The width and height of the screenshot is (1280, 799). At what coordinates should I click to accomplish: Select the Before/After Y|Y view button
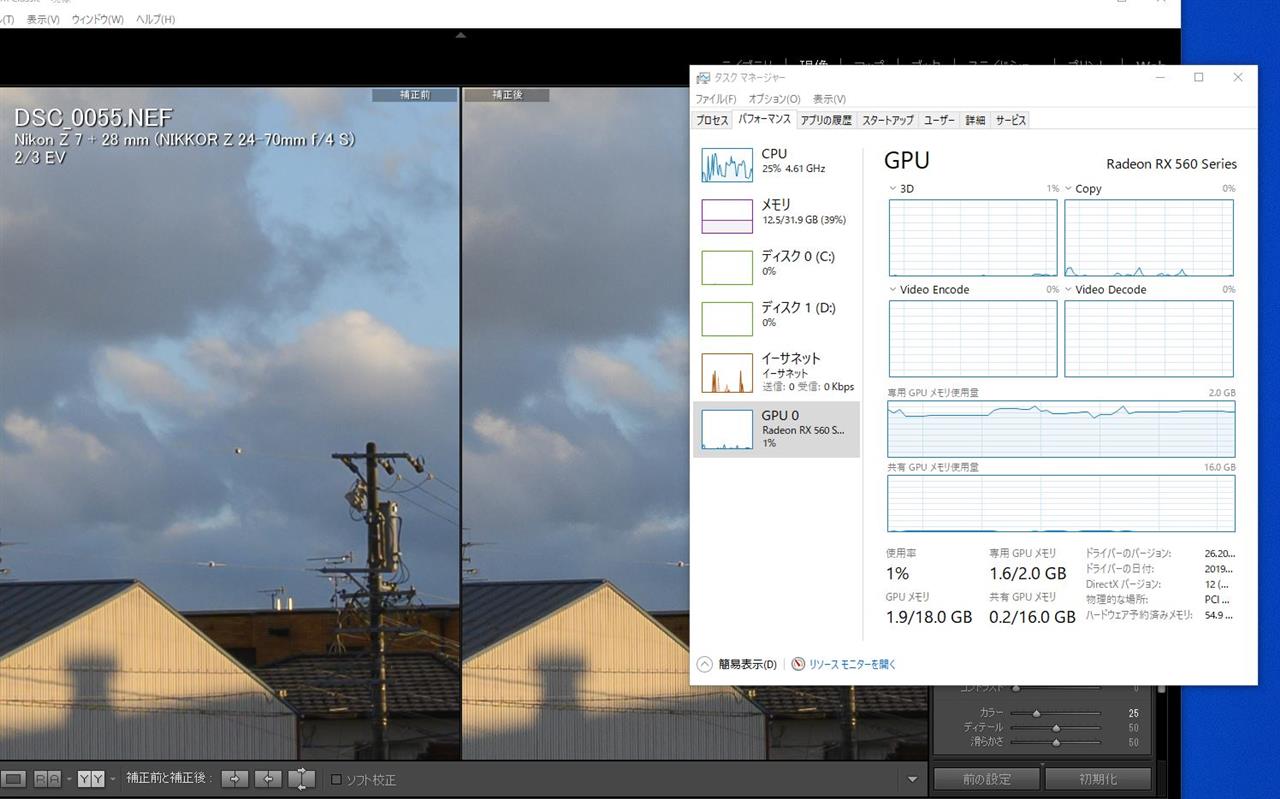pos(91,778)
